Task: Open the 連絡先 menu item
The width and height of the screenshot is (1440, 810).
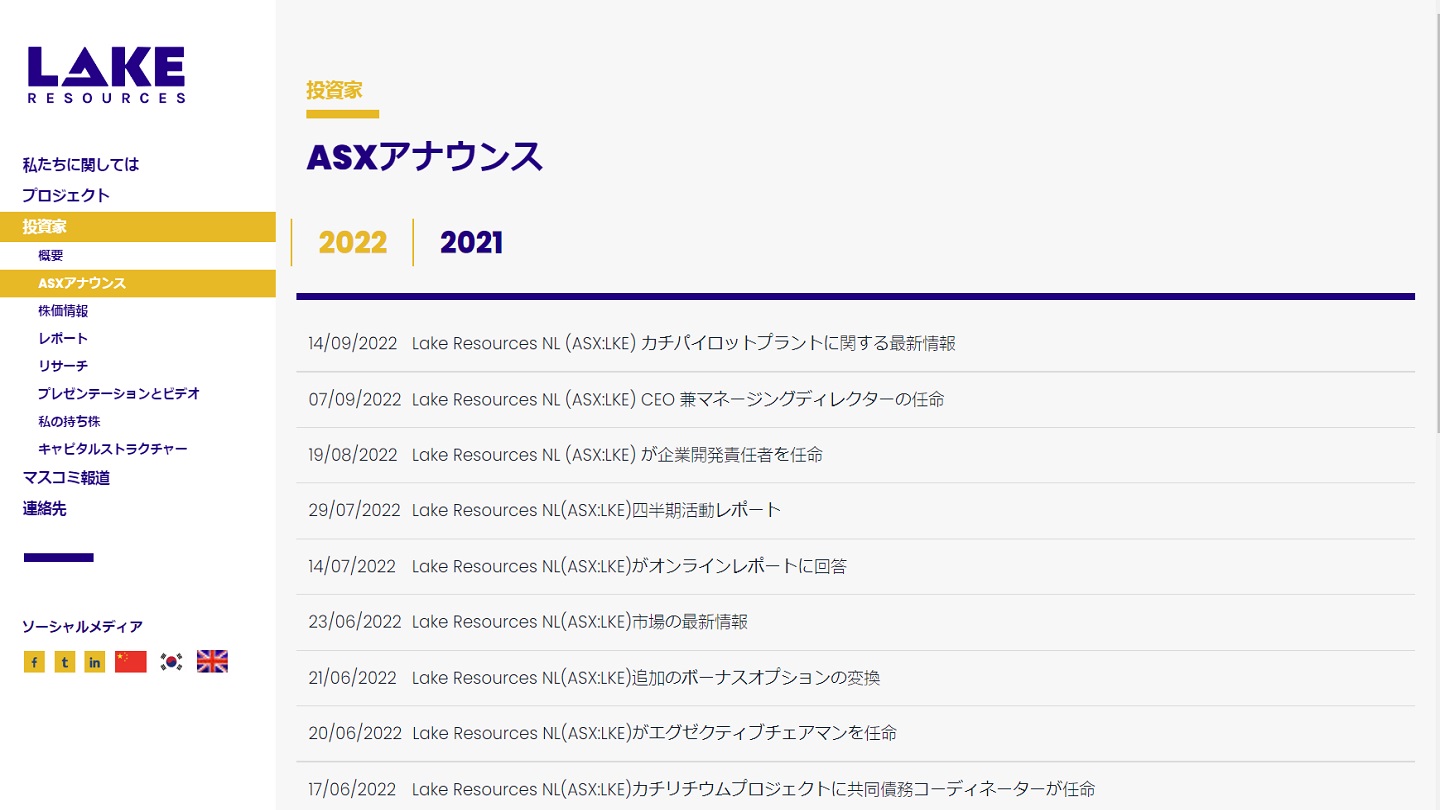Action: click(x=45, y=509)
